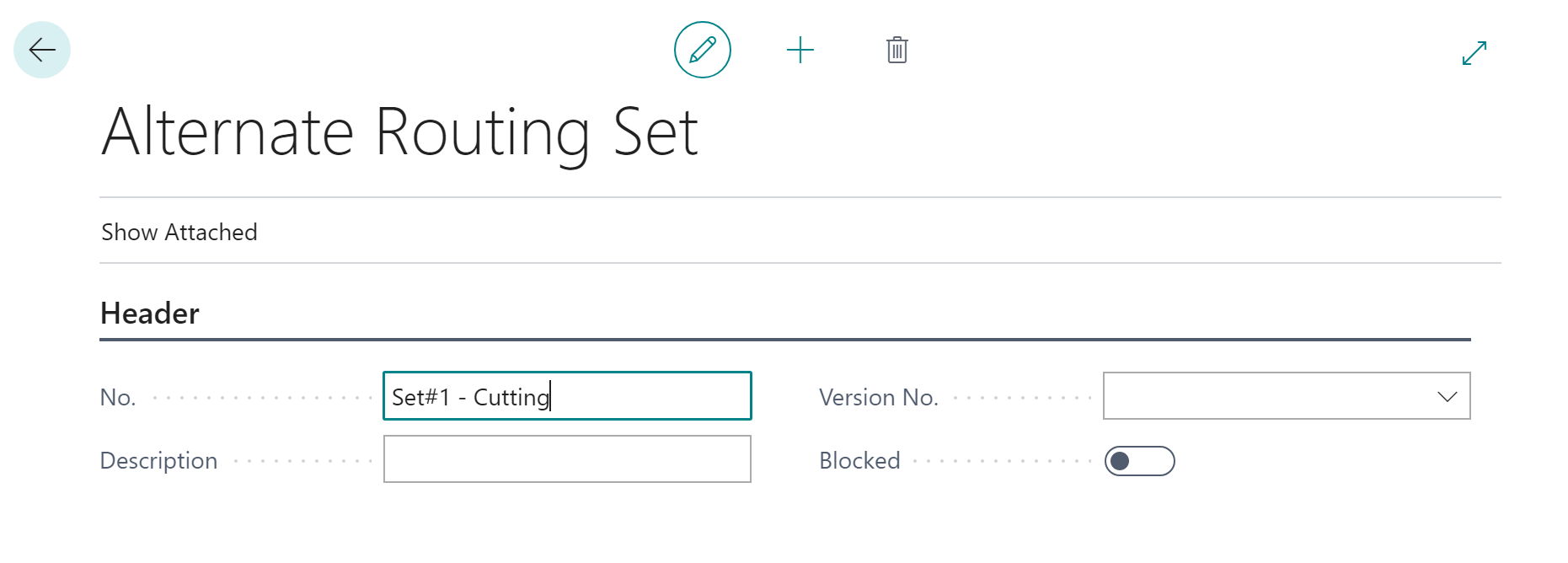Expand the page with diagonal arrows icon
Viewport: 1568px width, 563px height.
tap(1474, 53)
